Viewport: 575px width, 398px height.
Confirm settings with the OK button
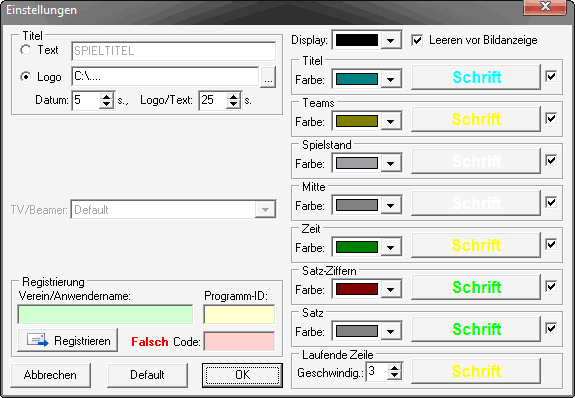click(x=242, y=375)
